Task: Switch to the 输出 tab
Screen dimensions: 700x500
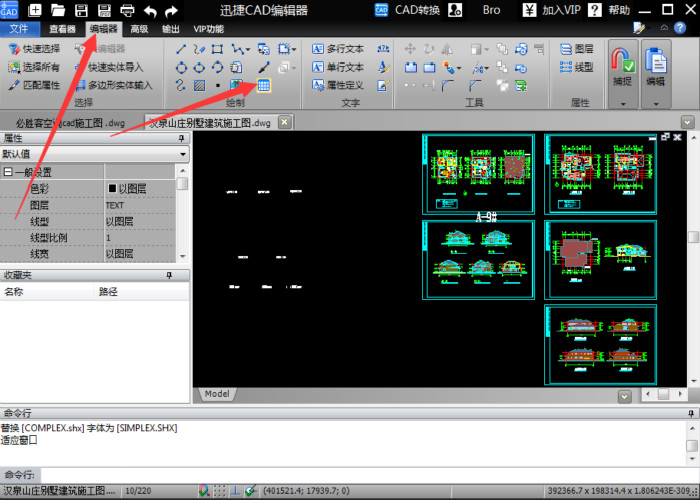Action: [x=171, y=29]
